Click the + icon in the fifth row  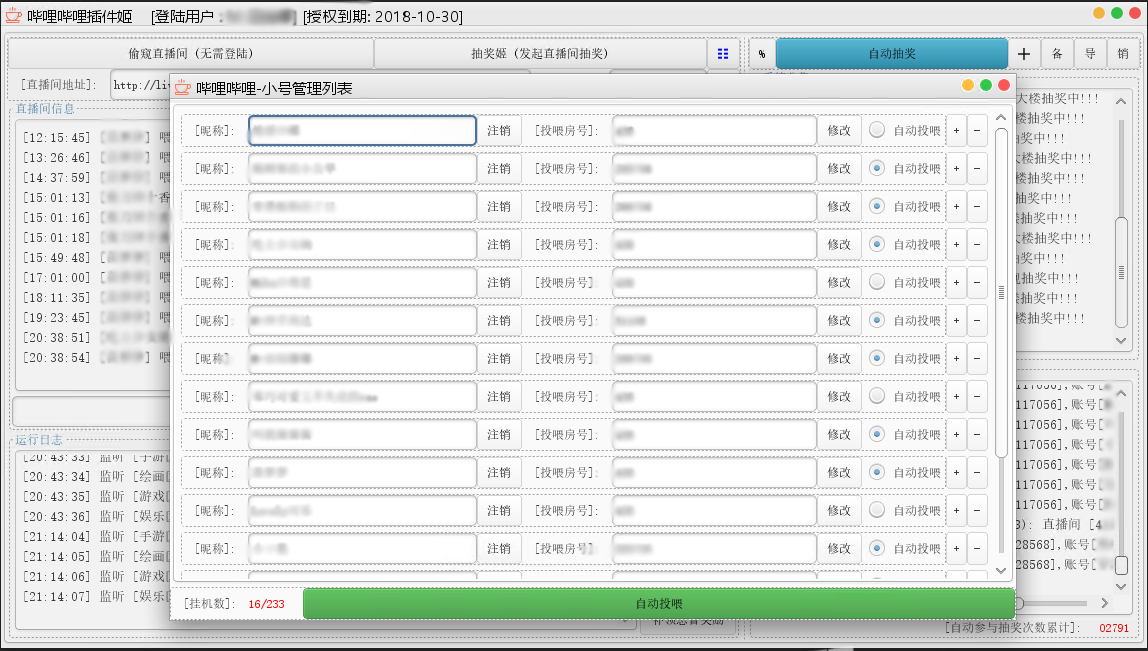(956, 282)
